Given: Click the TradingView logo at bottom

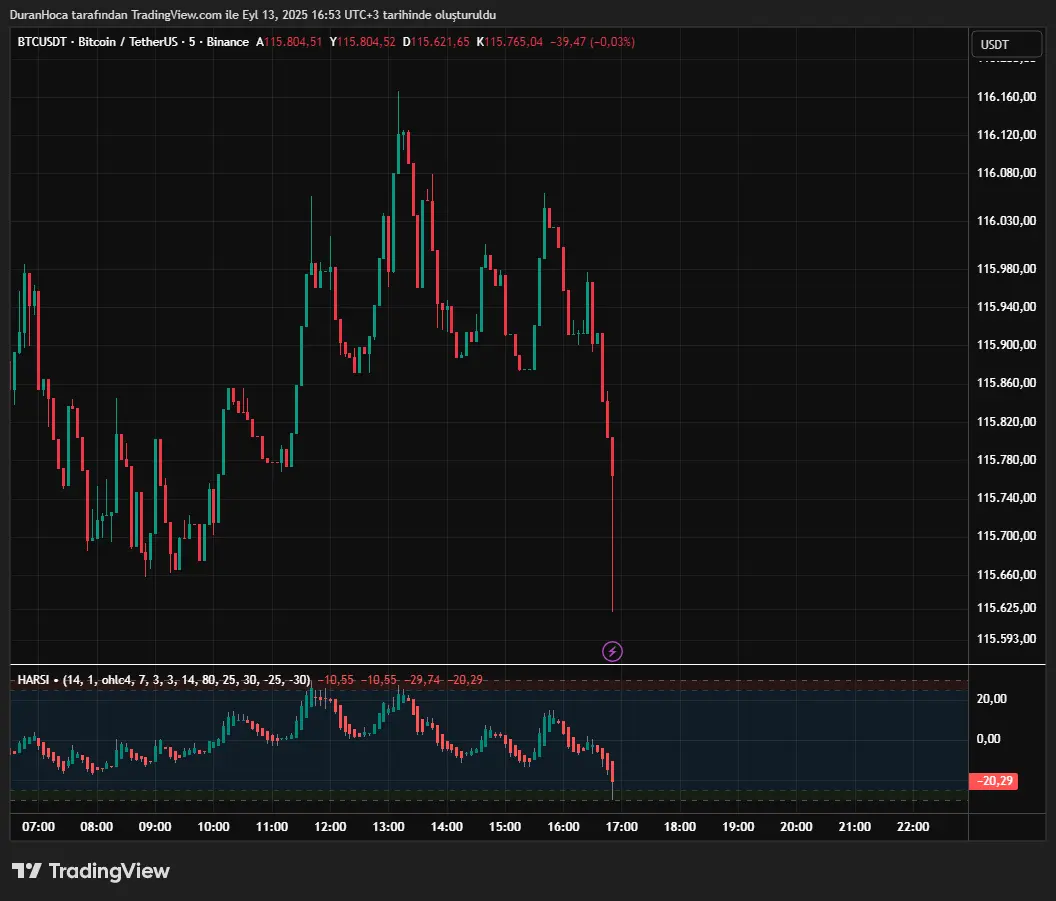Looking at the screenshot, I should click(x=90, y=871).
